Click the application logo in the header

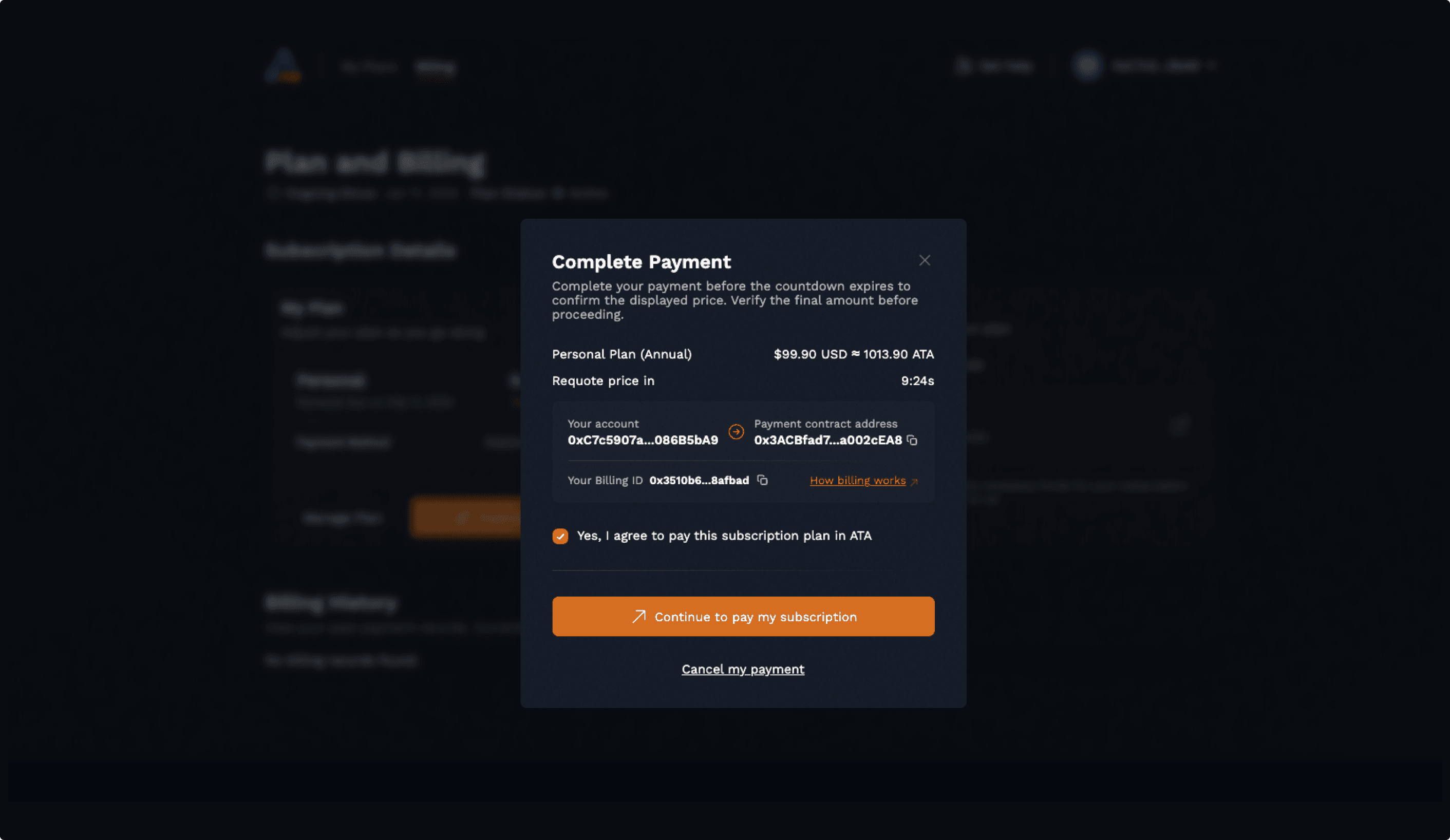tap(283, 65)
